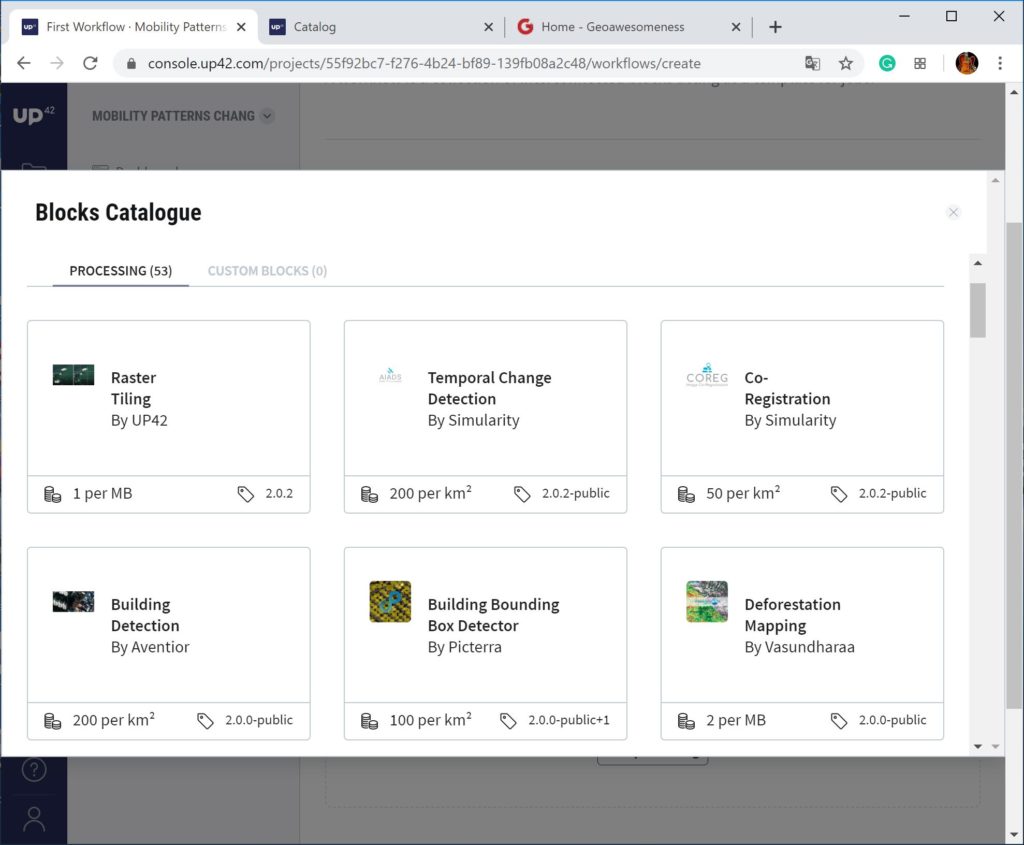Click 'By Aventior' author text

click(x=150, y=646)
